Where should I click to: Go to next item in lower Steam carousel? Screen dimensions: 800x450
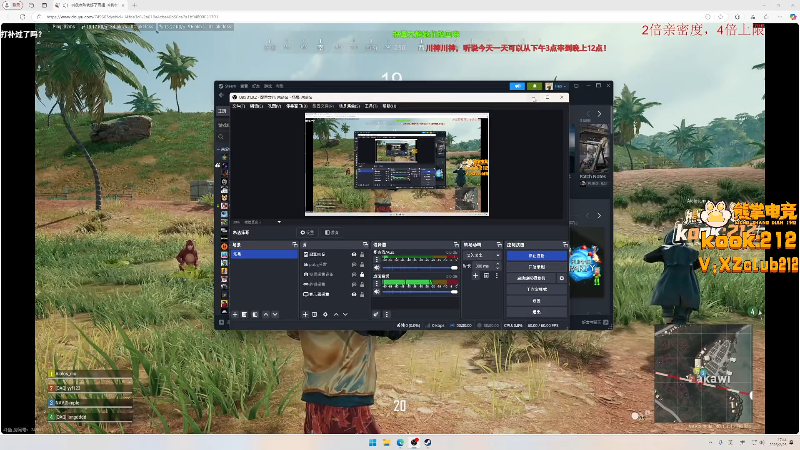(599, 216)
